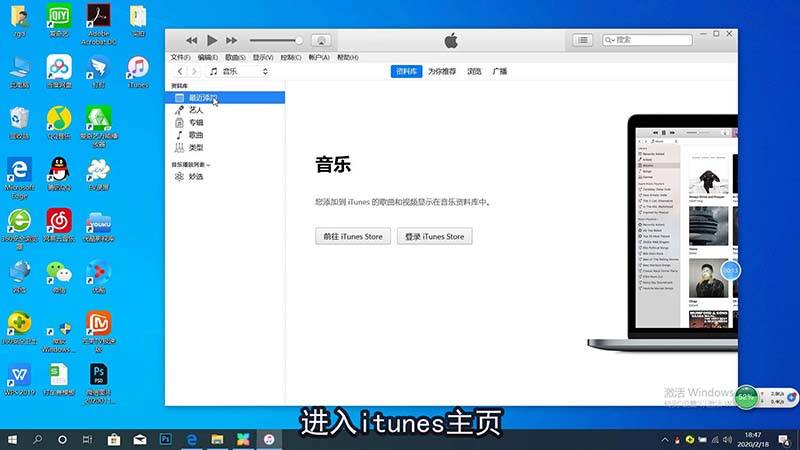This screenshot has height=450, width=800.
Task: Open the 文件(F) menu
Action: 180,58
